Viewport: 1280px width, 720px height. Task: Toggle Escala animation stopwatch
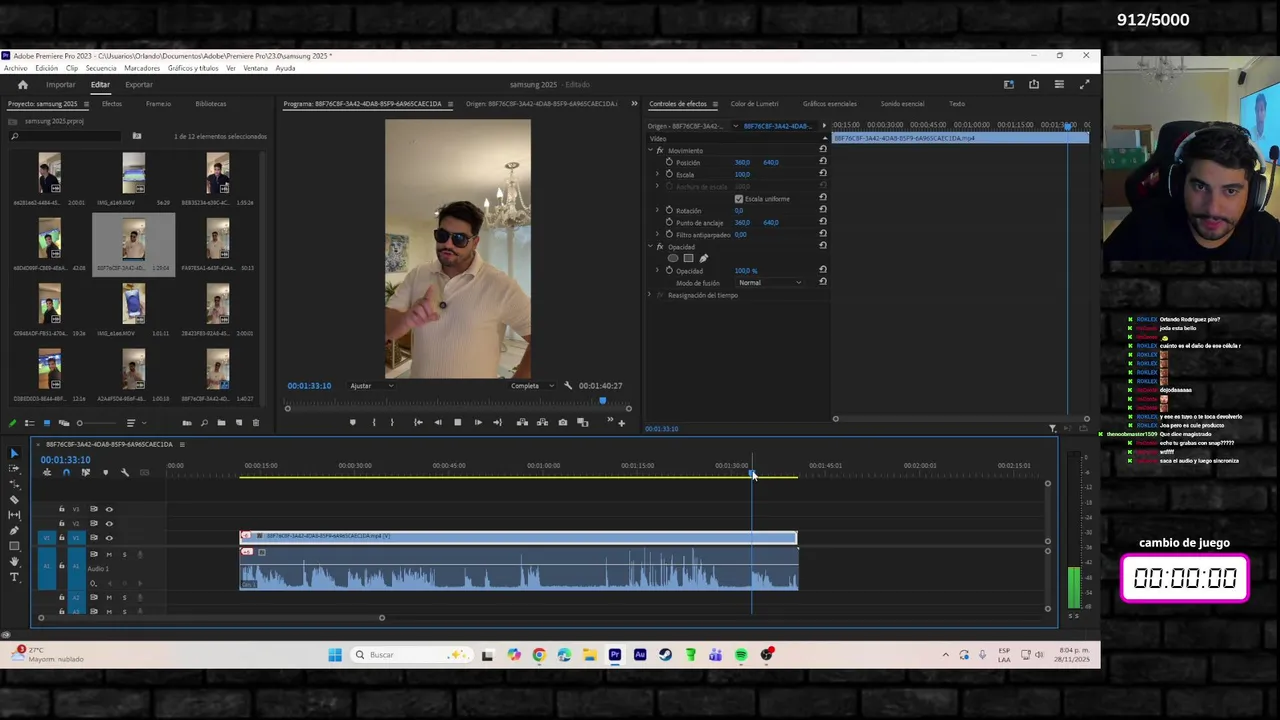669,174
